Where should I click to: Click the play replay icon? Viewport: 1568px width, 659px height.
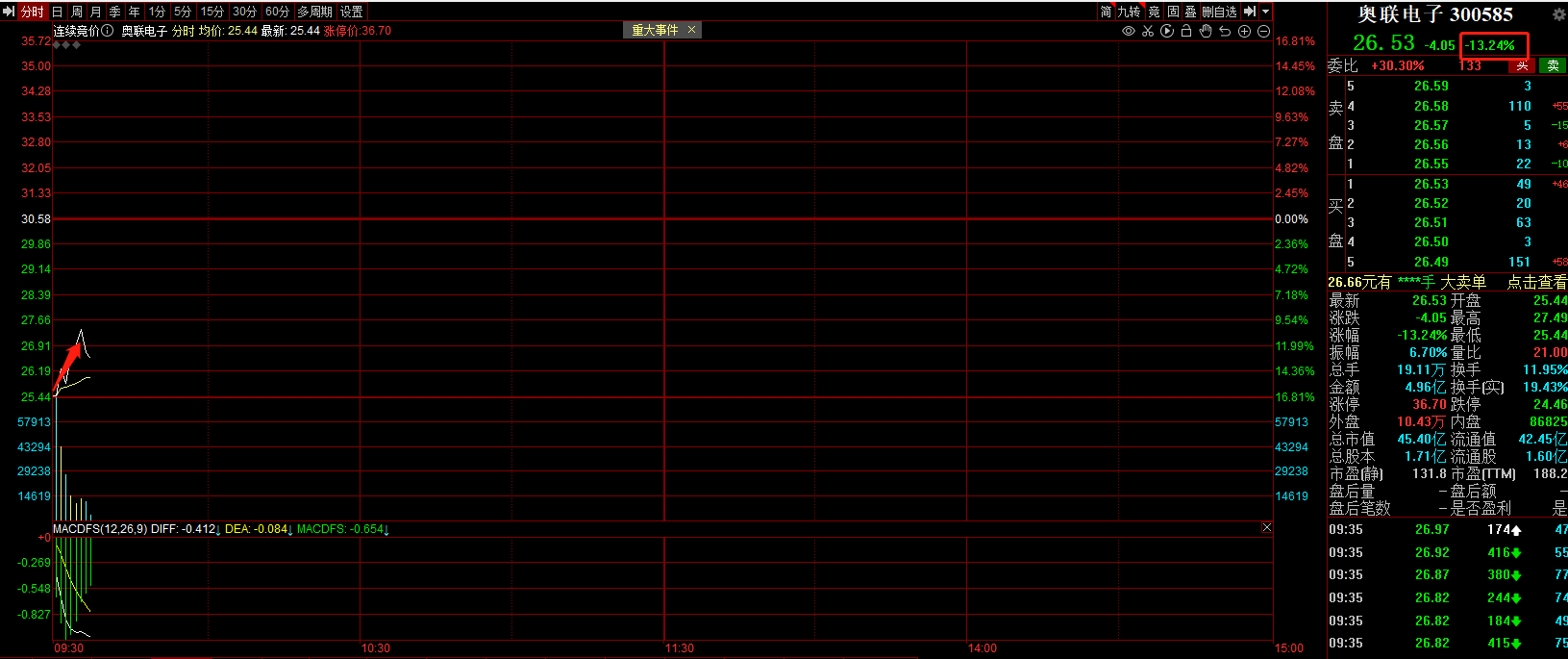(1167, 31)
